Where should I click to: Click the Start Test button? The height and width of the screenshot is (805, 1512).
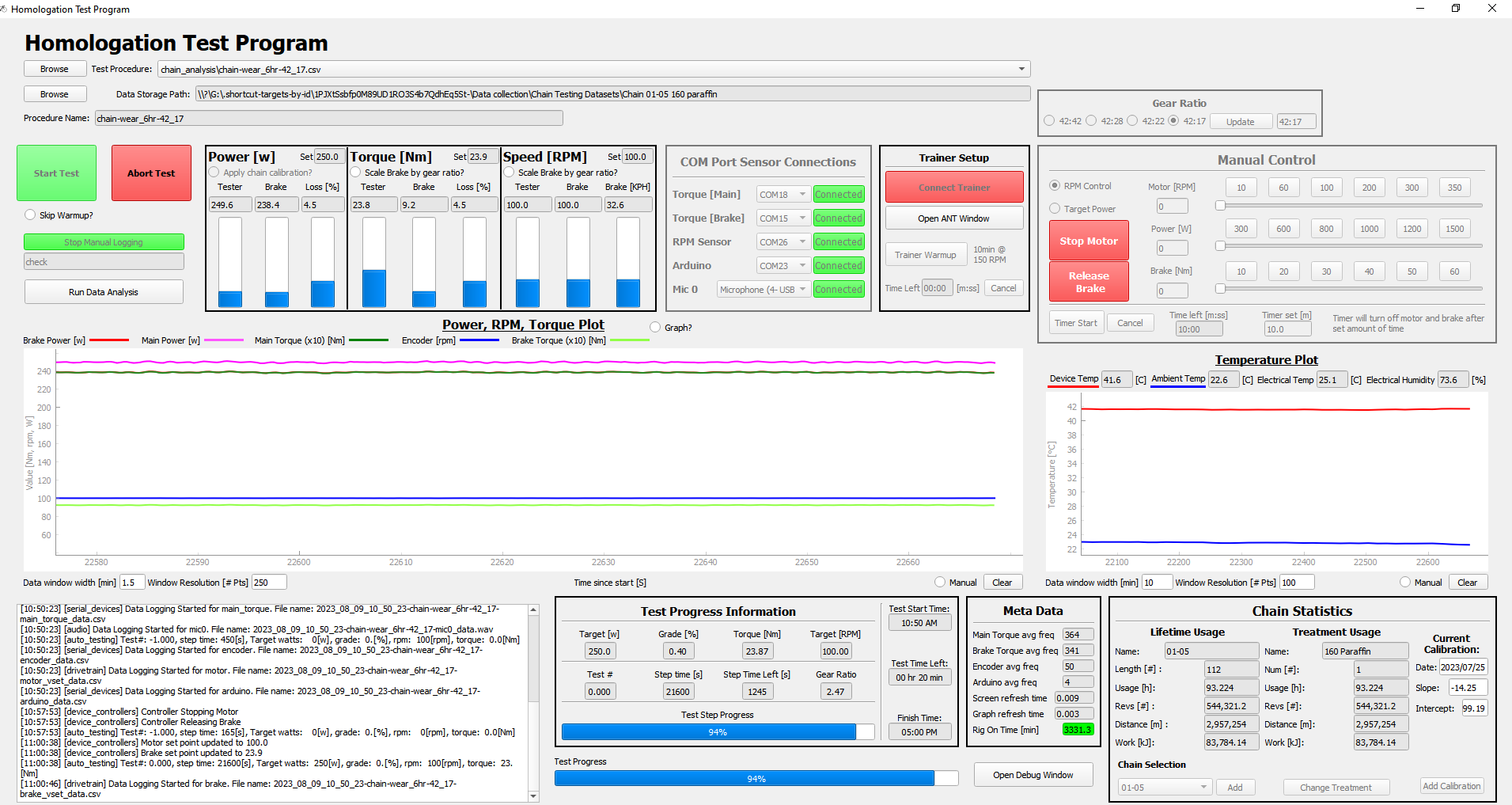click(x=56, y=173)
